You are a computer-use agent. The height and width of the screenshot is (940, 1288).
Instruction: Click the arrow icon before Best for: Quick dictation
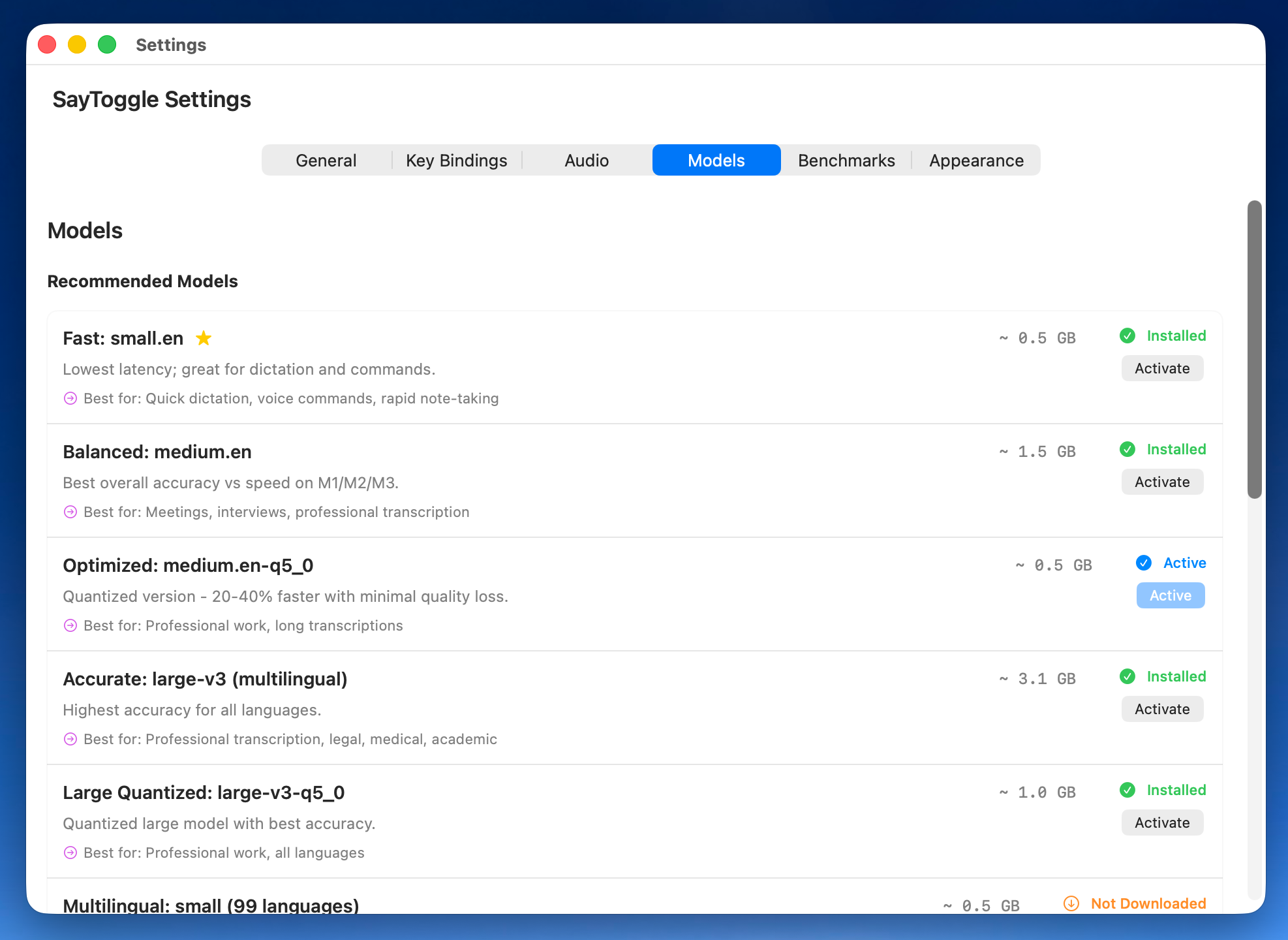[70, 398]
